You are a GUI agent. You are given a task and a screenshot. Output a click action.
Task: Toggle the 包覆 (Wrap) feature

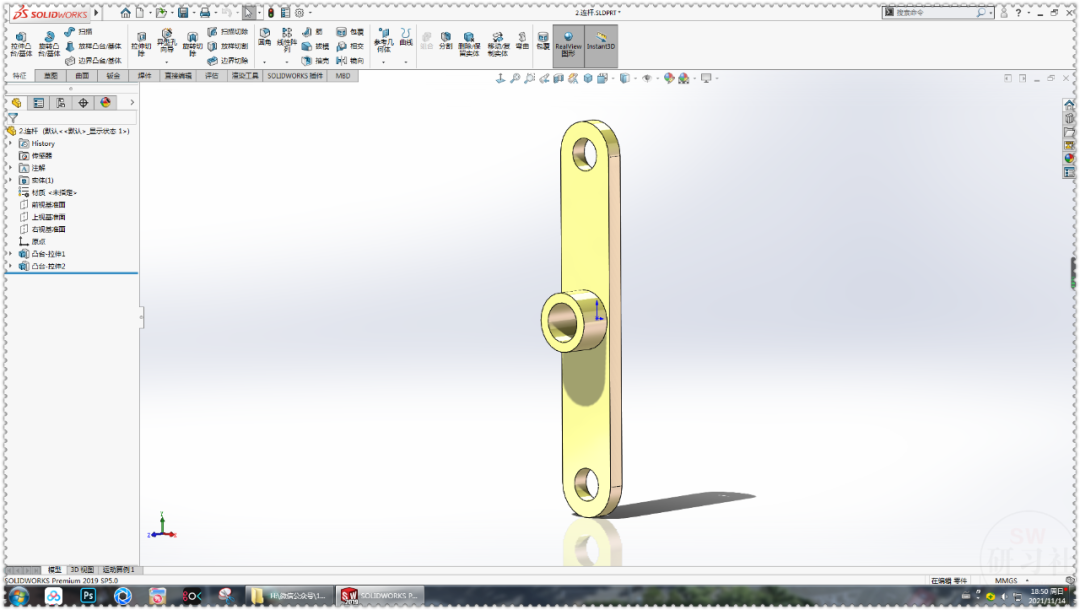[x=345, y=31]
